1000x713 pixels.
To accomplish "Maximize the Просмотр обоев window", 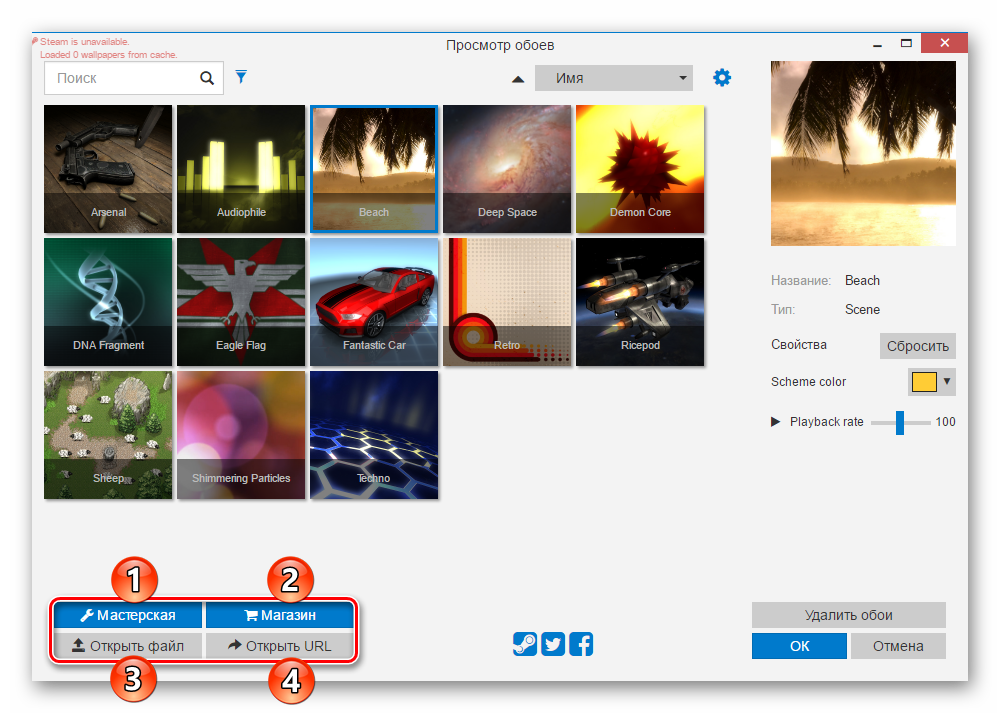I will pos(906,43).
